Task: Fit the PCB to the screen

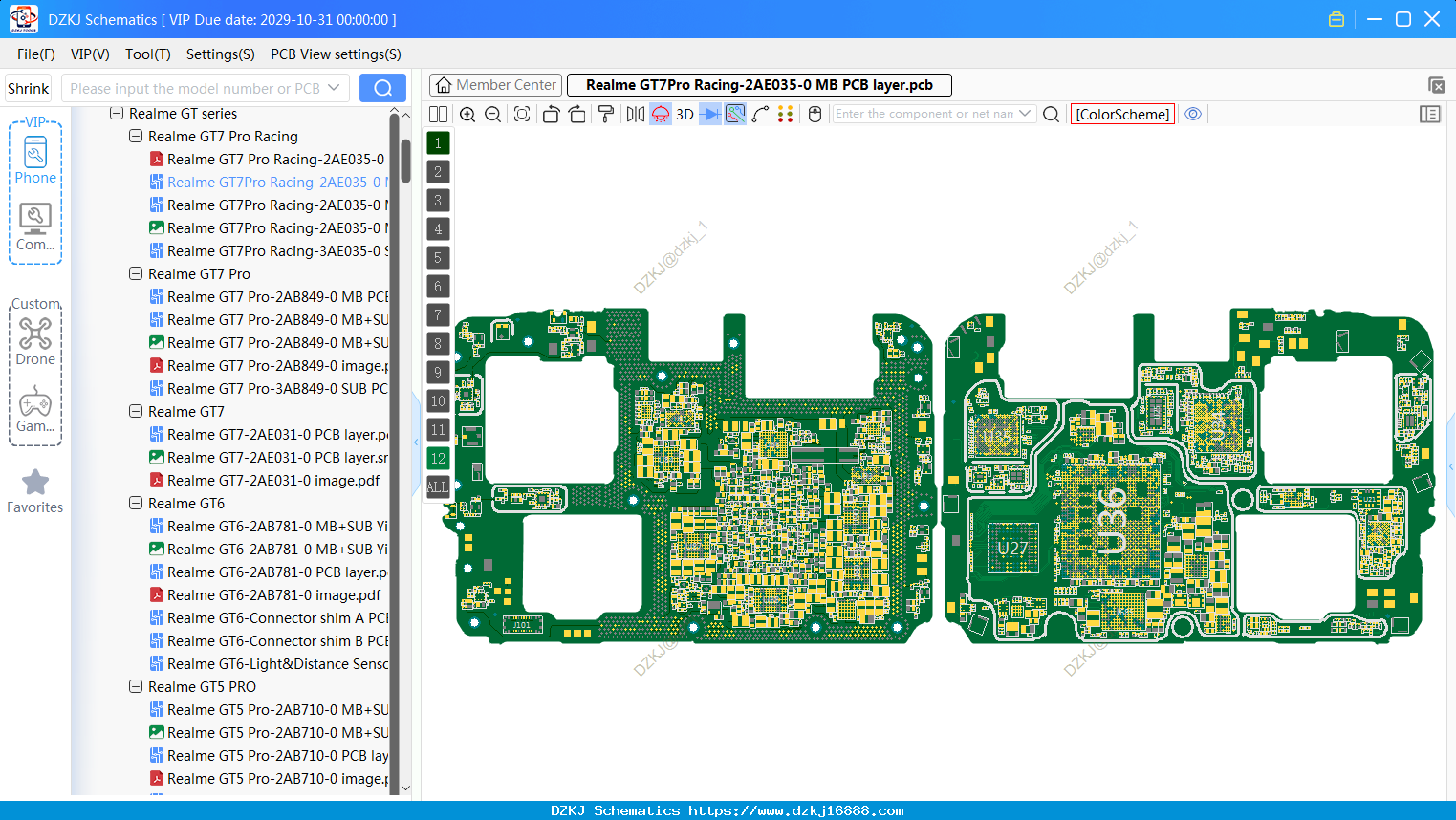Action: (522, 114)
